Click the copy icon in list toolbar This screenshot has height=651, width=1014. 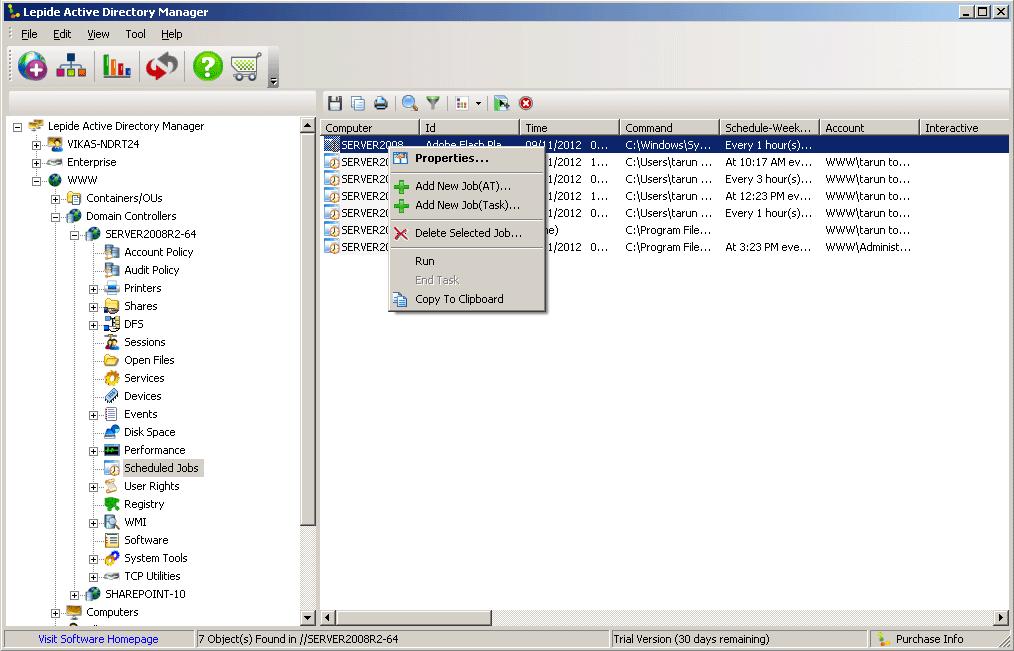[x=358, y=103]
